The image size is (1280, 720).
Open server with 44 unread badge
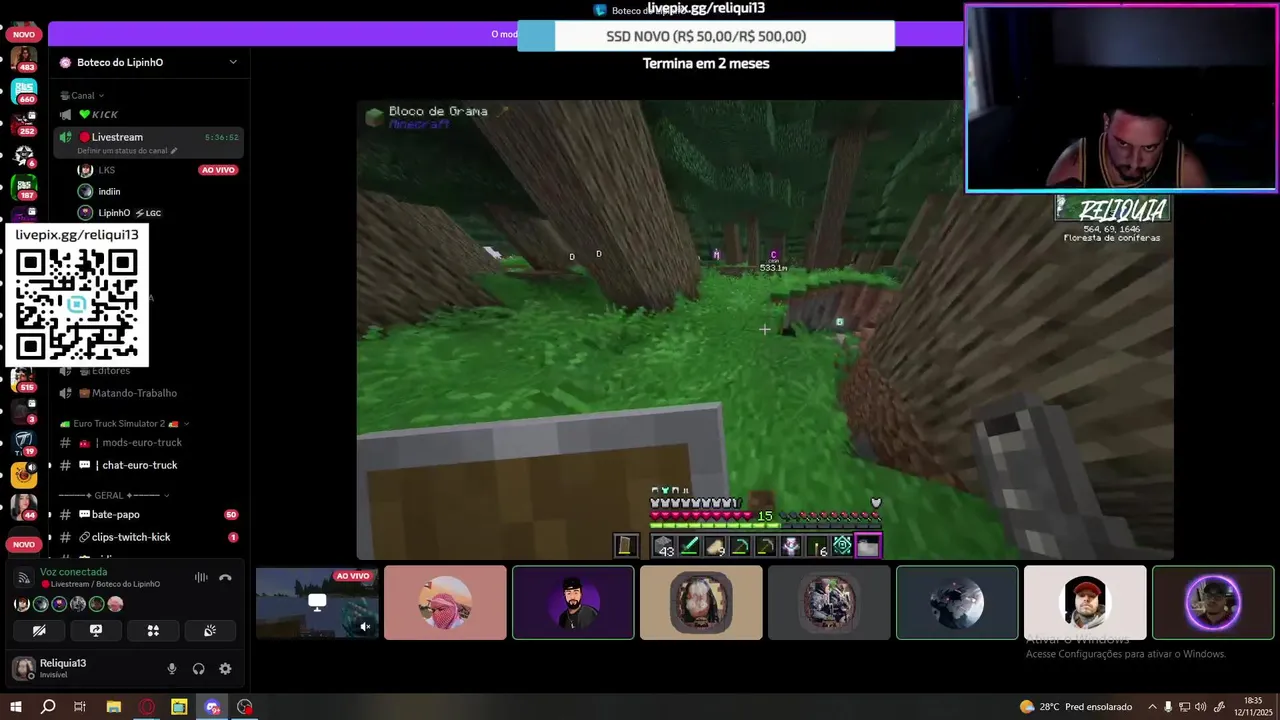click(x=24, y=507)
